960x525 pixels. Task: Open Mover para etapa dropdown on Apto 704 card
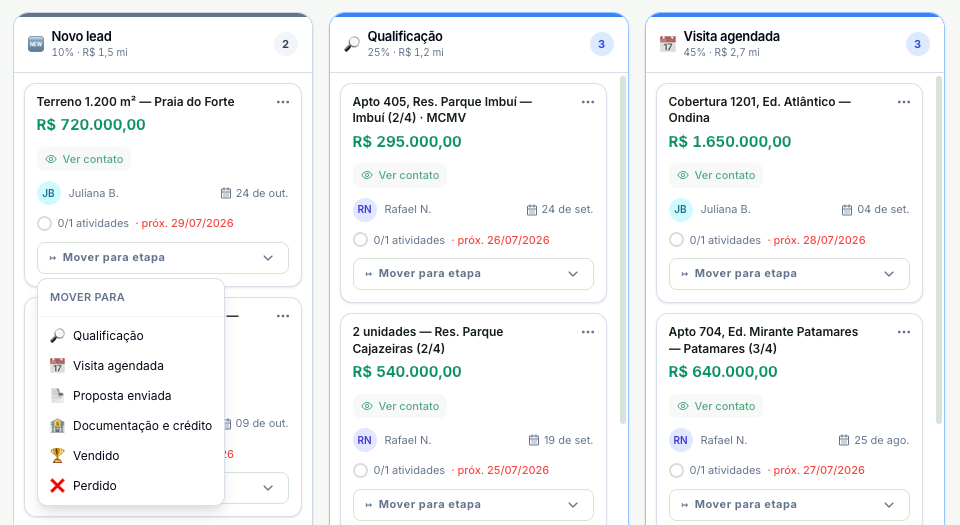coord(789,505)
